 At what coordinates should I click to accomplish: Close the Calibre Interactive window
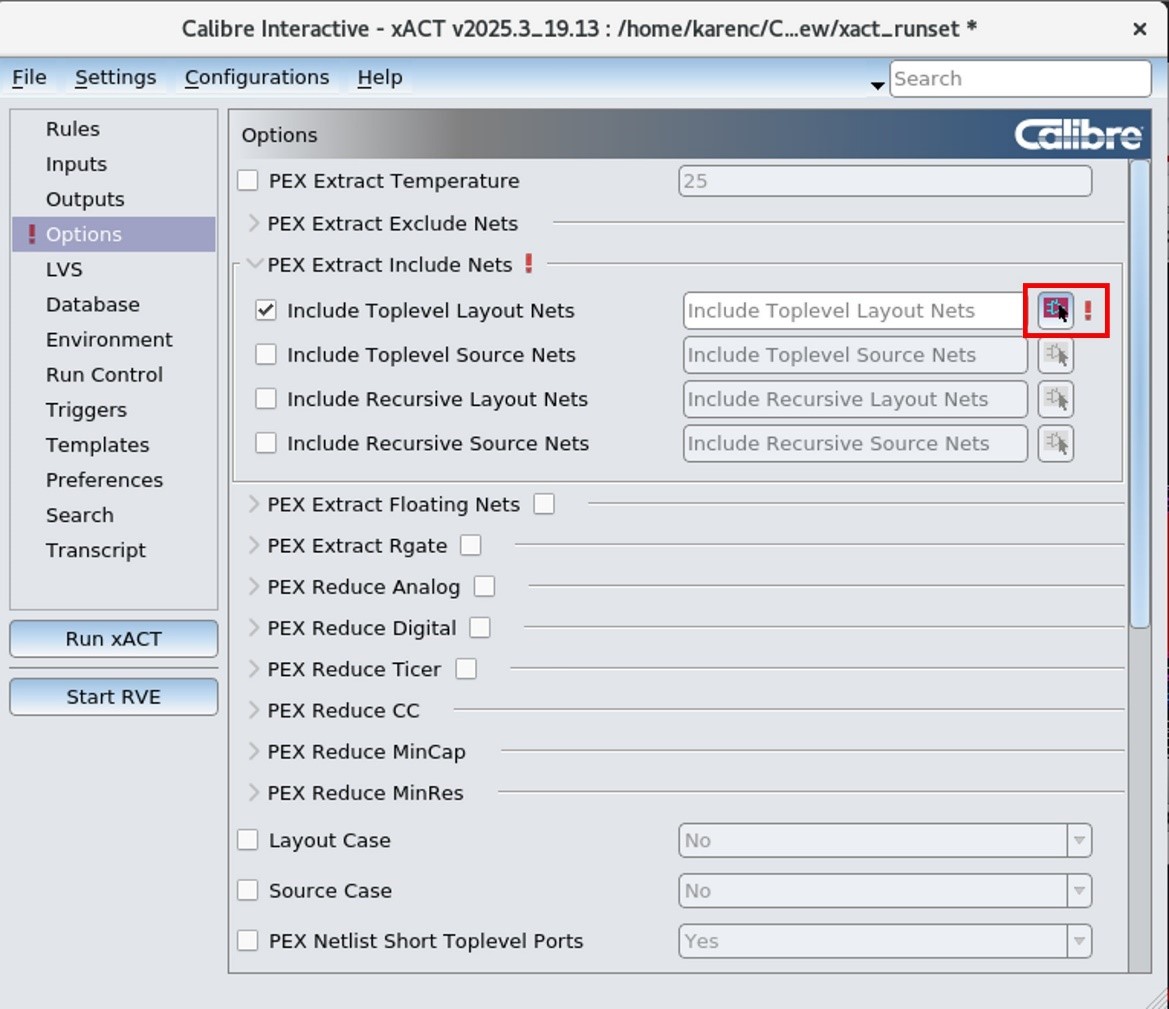point(1139,29)
